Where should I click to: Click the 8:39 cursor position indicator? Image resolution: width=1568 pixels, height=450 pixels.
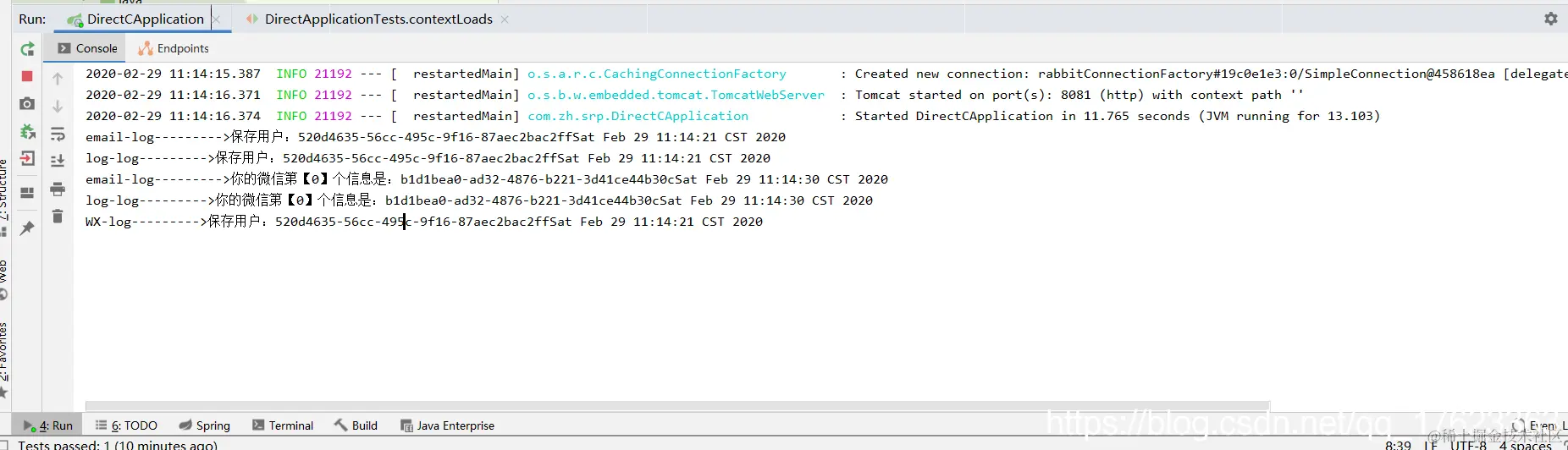tap(1398, 445)
